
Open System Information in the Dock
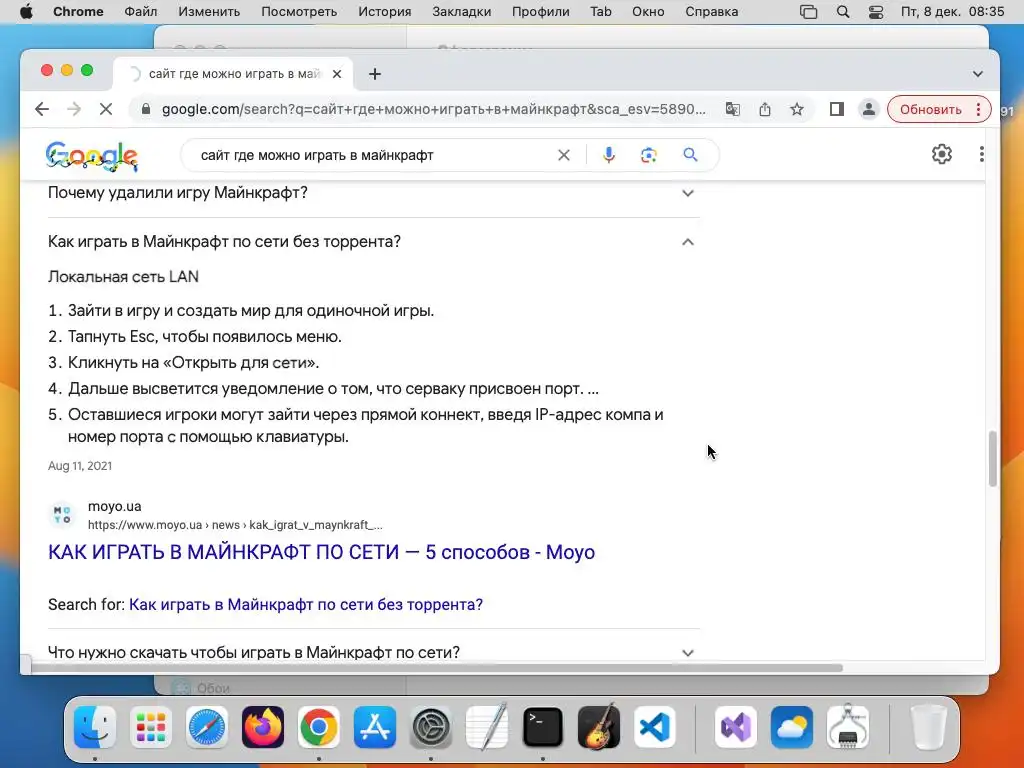click(x=848, y=727)
